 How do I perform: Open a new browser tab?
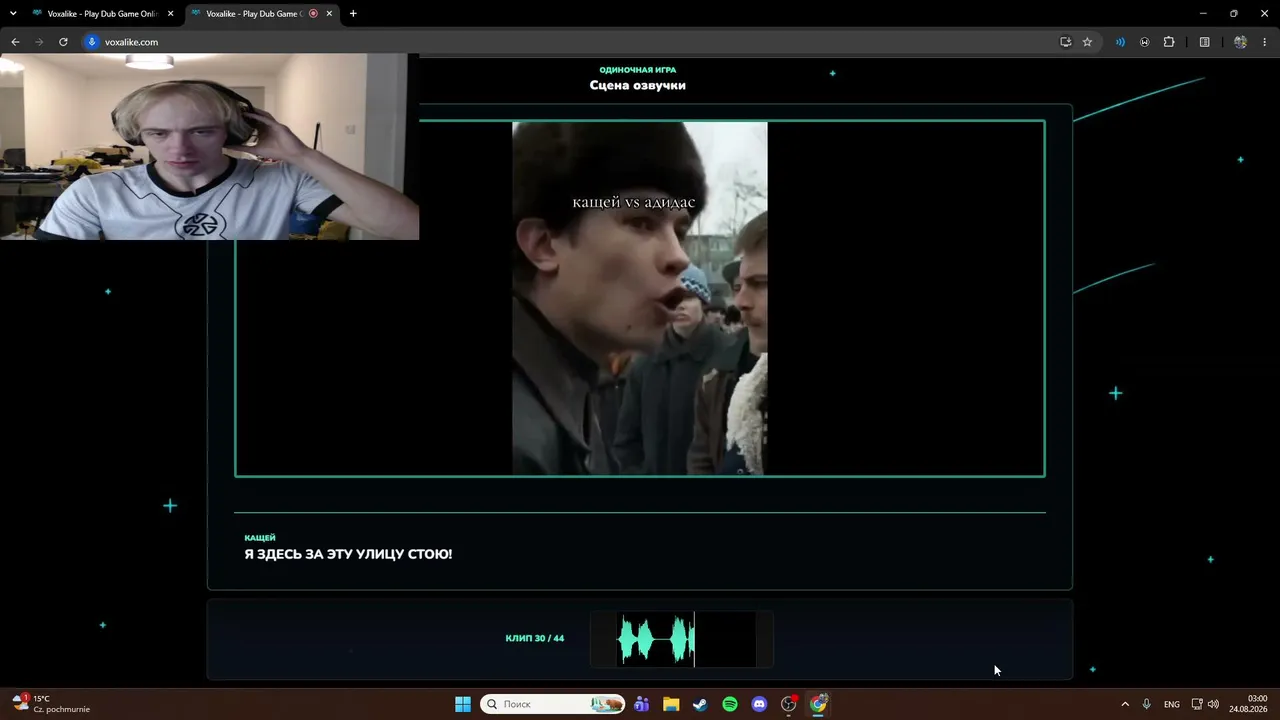click(353, 14)
